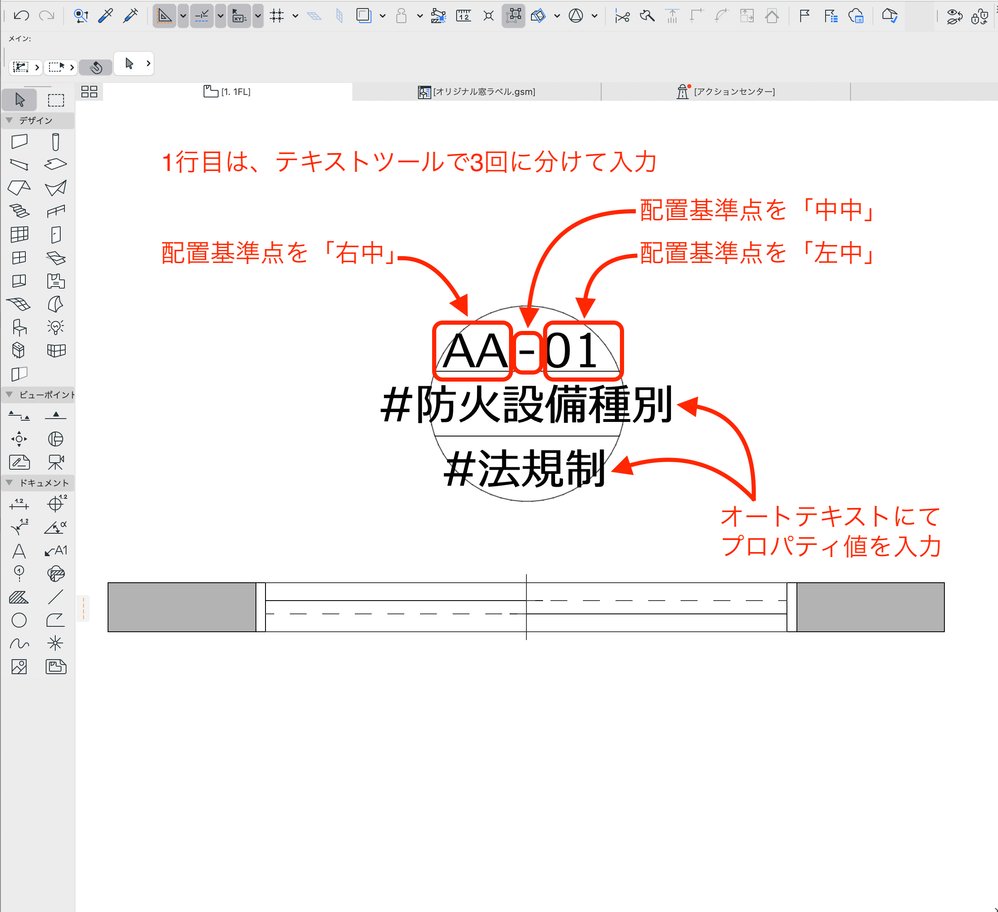The width and height of the screenshot is (998, 912).
Task: Select the Circle tool
Action: 19,620
